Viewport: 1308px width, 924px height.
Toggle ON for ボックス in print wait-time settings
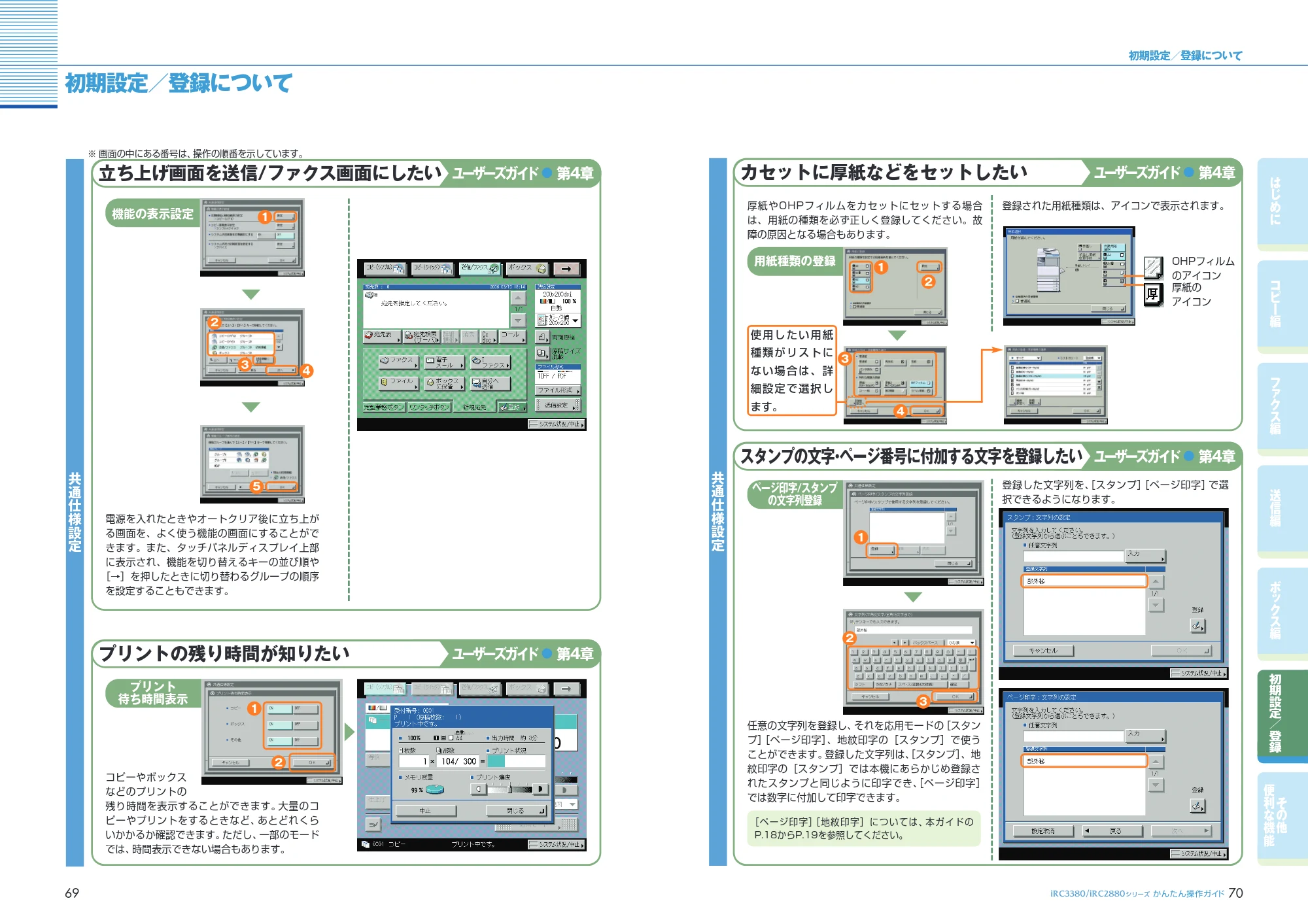click(279, 725)
